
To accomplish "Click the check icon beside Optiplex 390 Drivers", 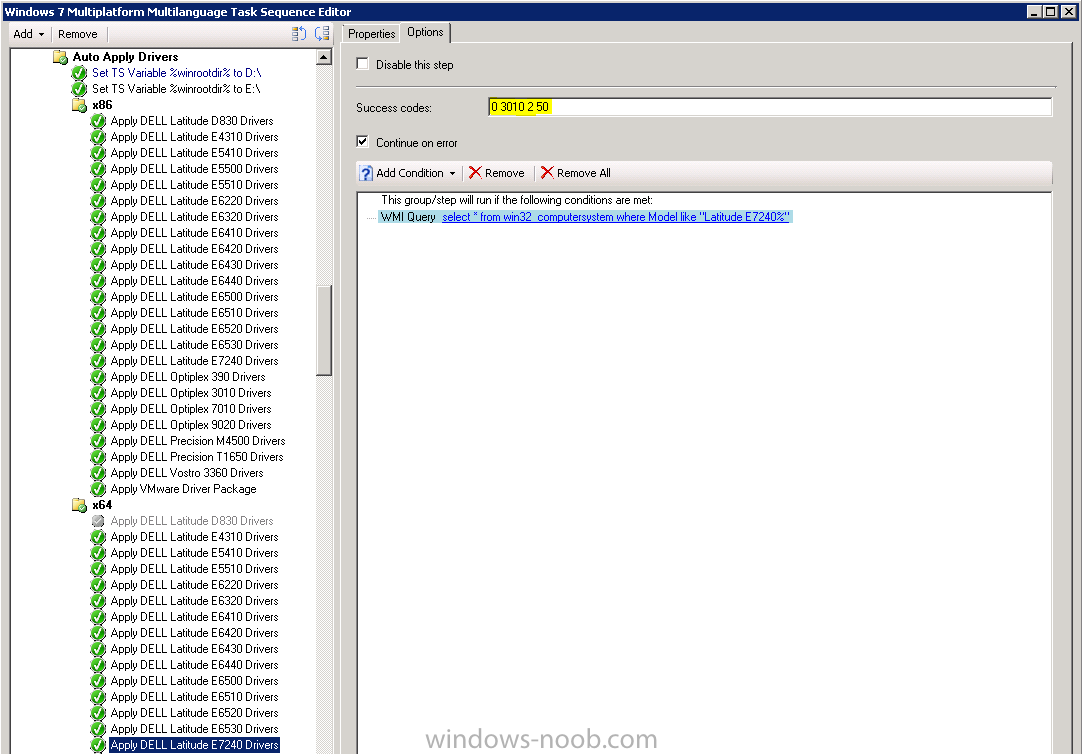I will (x=98, y=377).
